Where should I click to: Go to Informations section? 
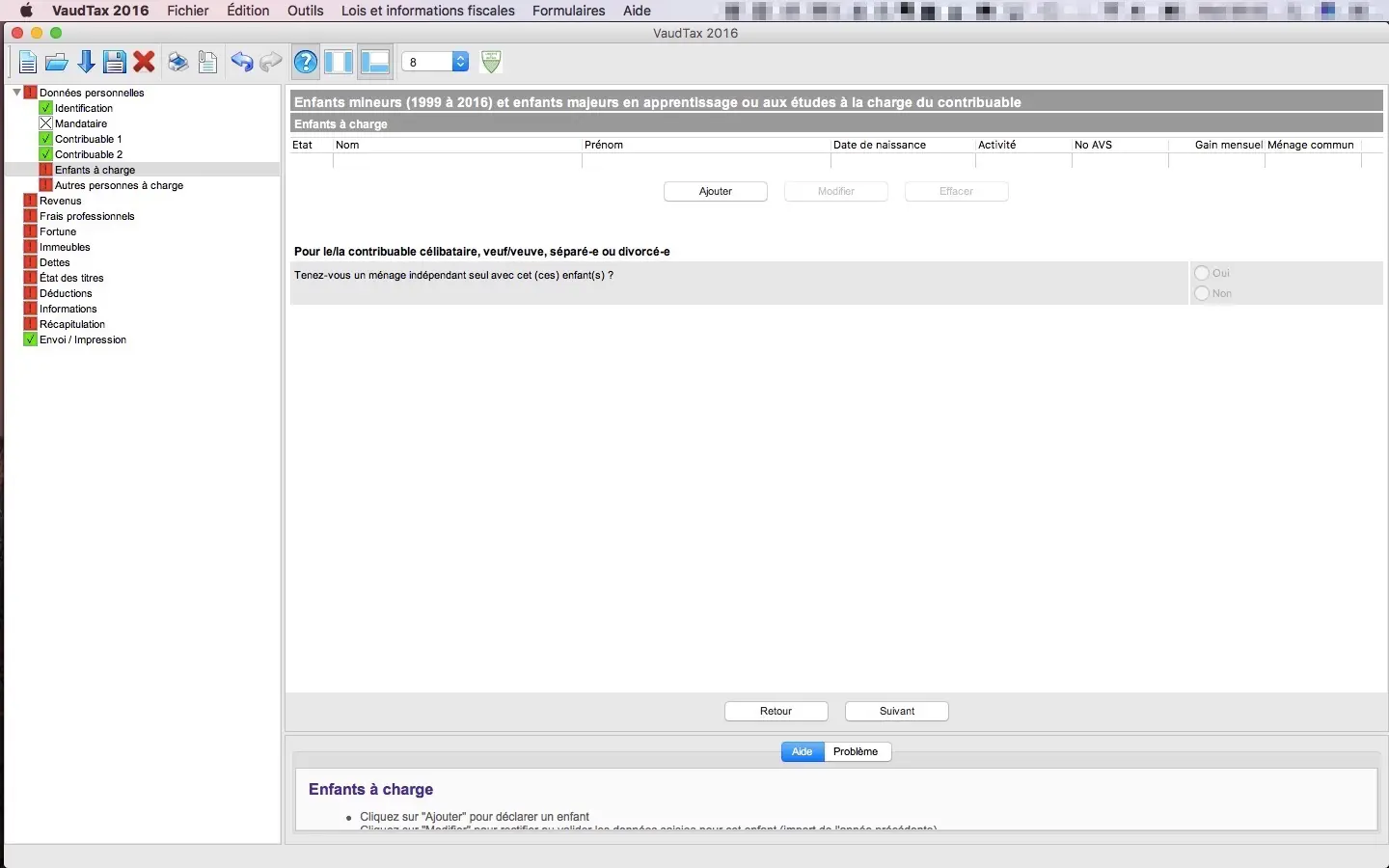tap(68, 309)
